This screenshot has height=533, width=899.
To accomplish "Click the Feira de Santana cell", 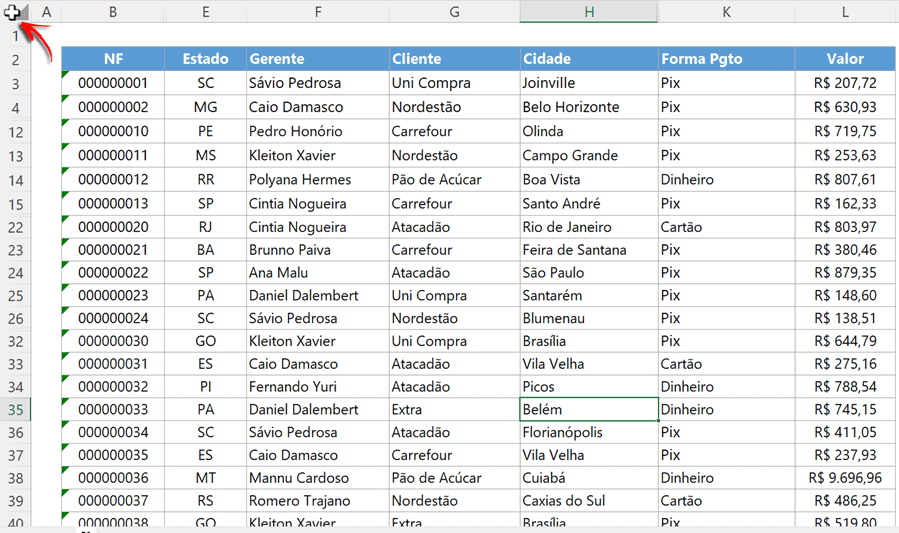I will click(588, 250).
